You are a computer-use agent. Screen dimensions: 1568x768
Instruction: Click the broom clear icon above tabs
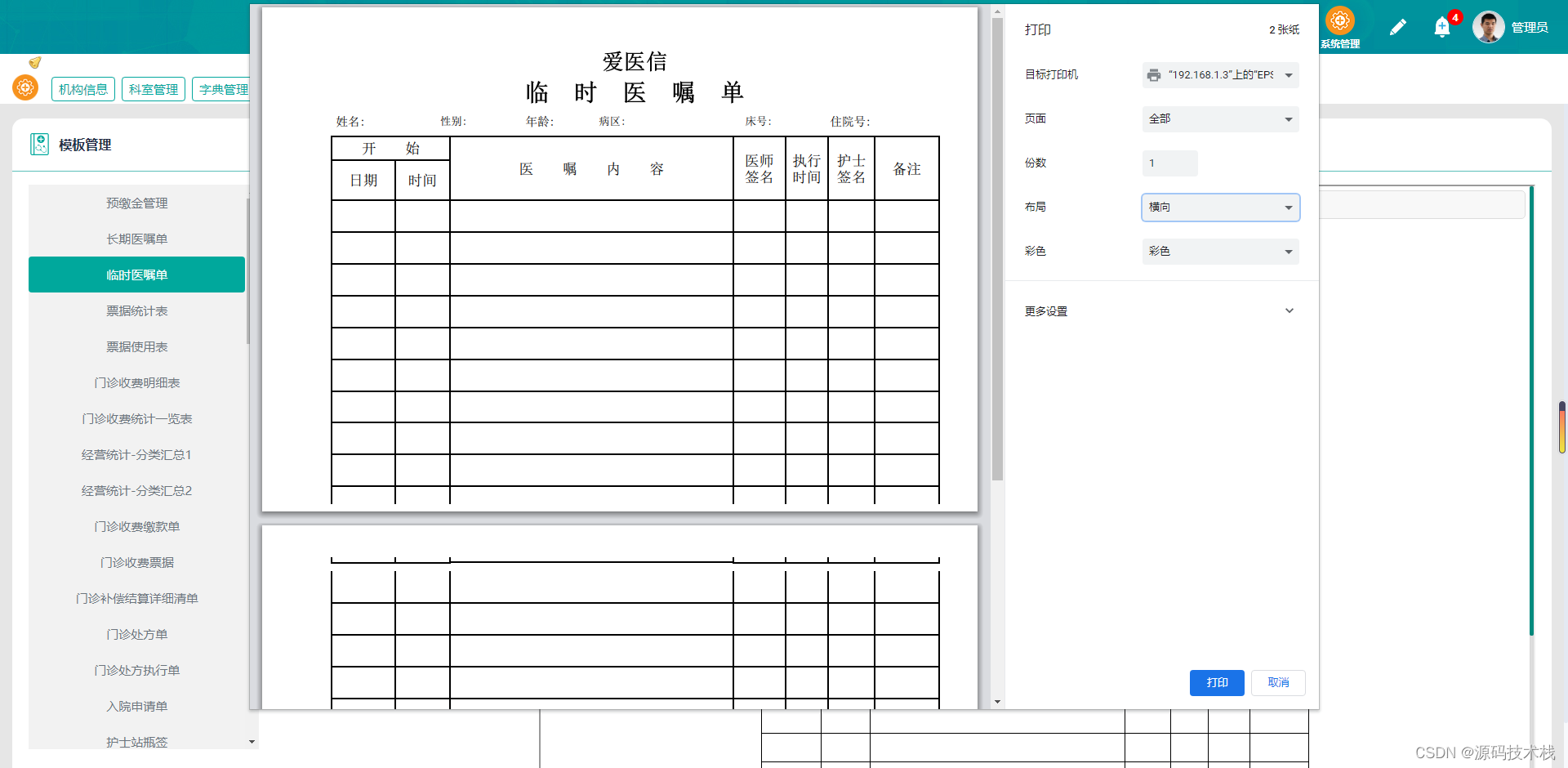[x=34, y=62]
